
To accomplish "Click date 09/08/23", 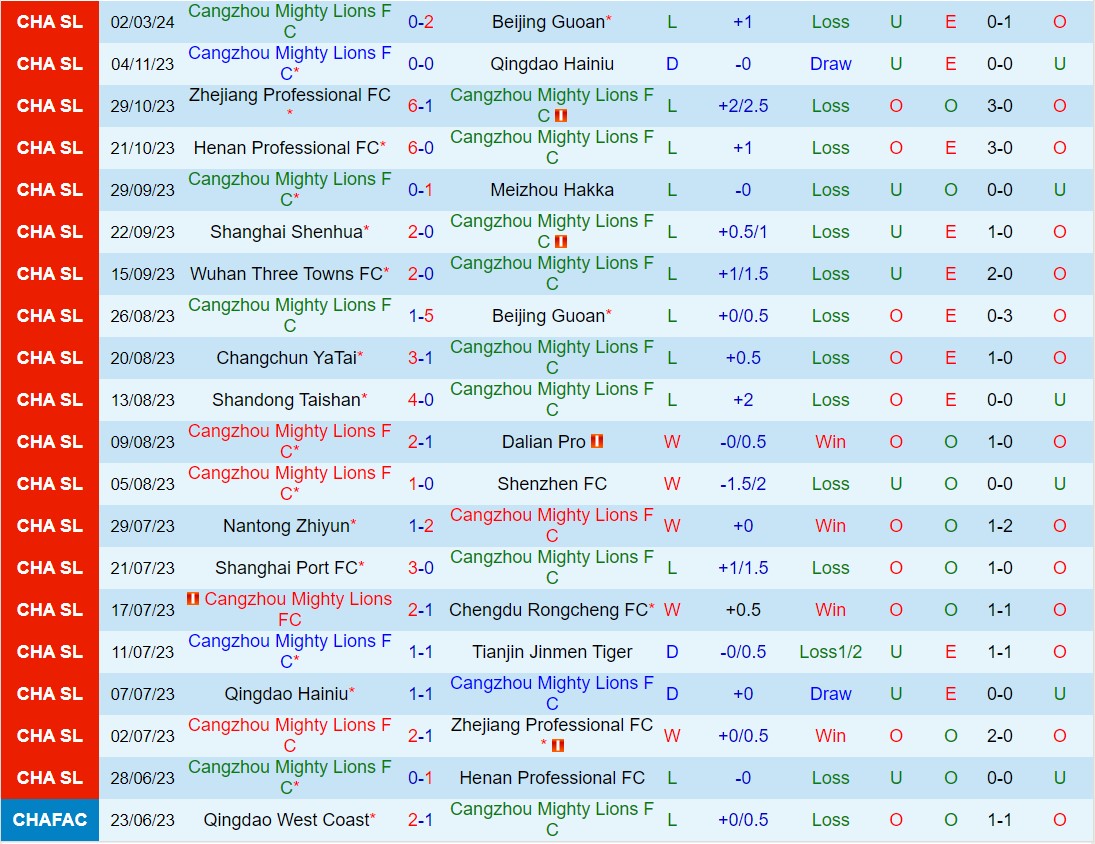I will point(142,441).
